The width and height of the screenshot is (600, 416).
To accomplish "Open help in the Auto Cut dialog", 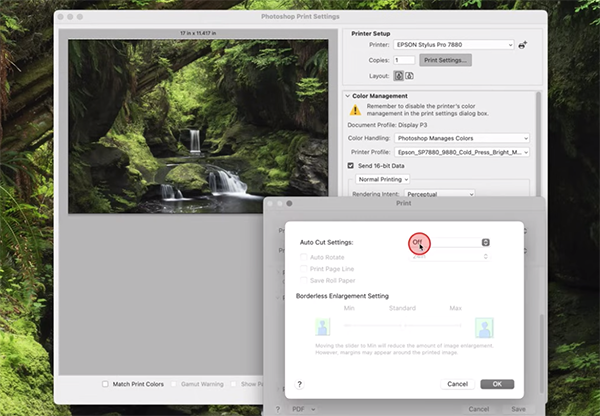I will 300,384.
